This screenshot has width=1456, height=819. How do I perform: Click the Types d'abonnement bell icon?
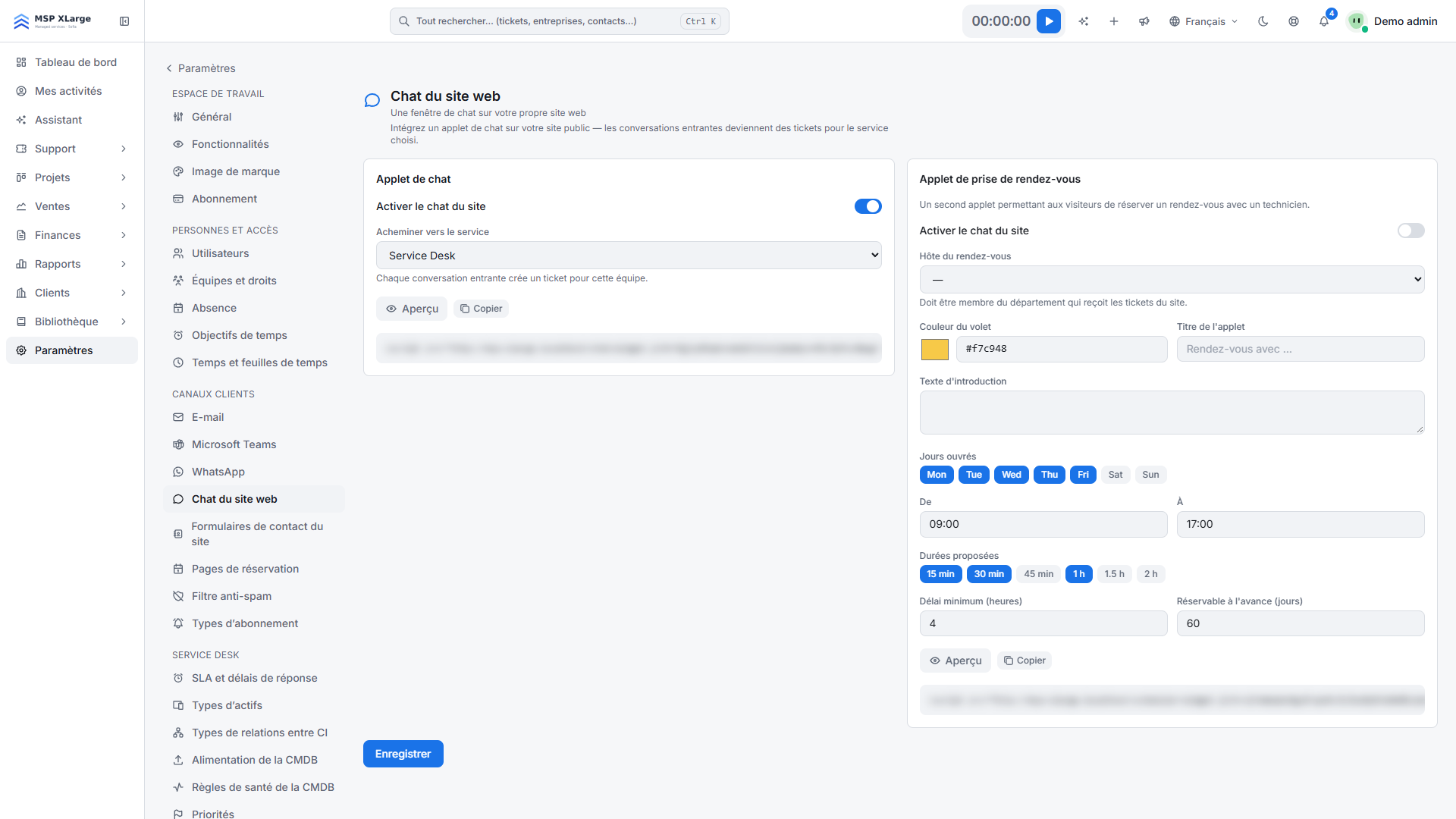(178, 623)
